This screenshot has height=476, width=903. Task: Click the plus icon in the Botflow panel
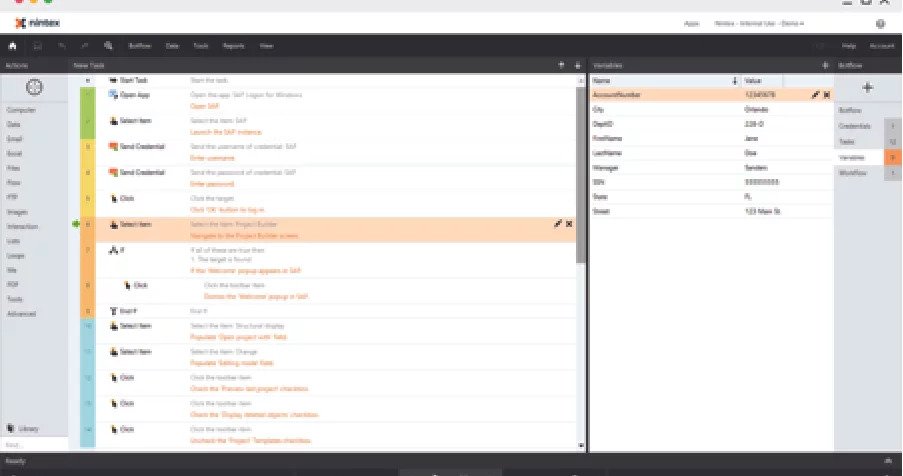pos(867,88)
